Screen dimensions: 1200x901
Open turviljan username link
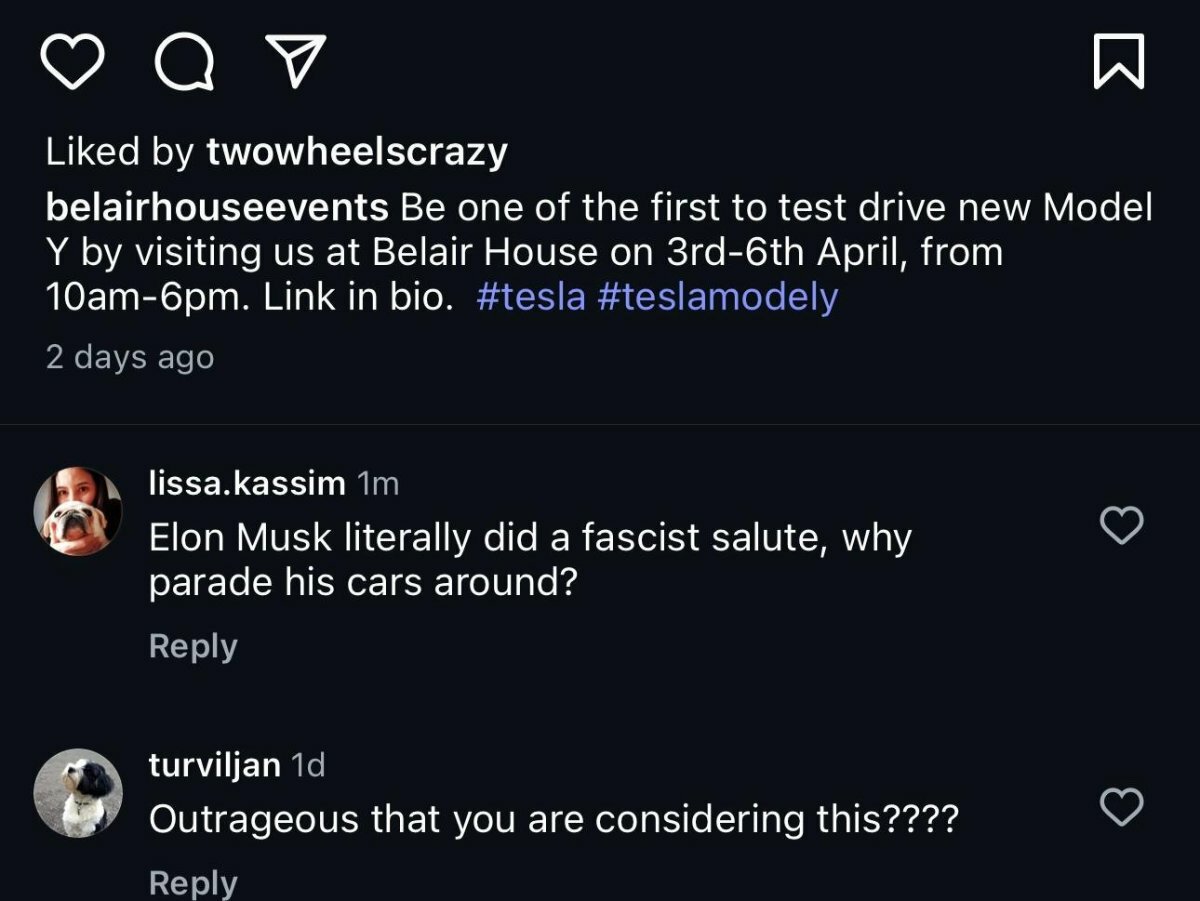pyautogui.click(x=214, y=766)
